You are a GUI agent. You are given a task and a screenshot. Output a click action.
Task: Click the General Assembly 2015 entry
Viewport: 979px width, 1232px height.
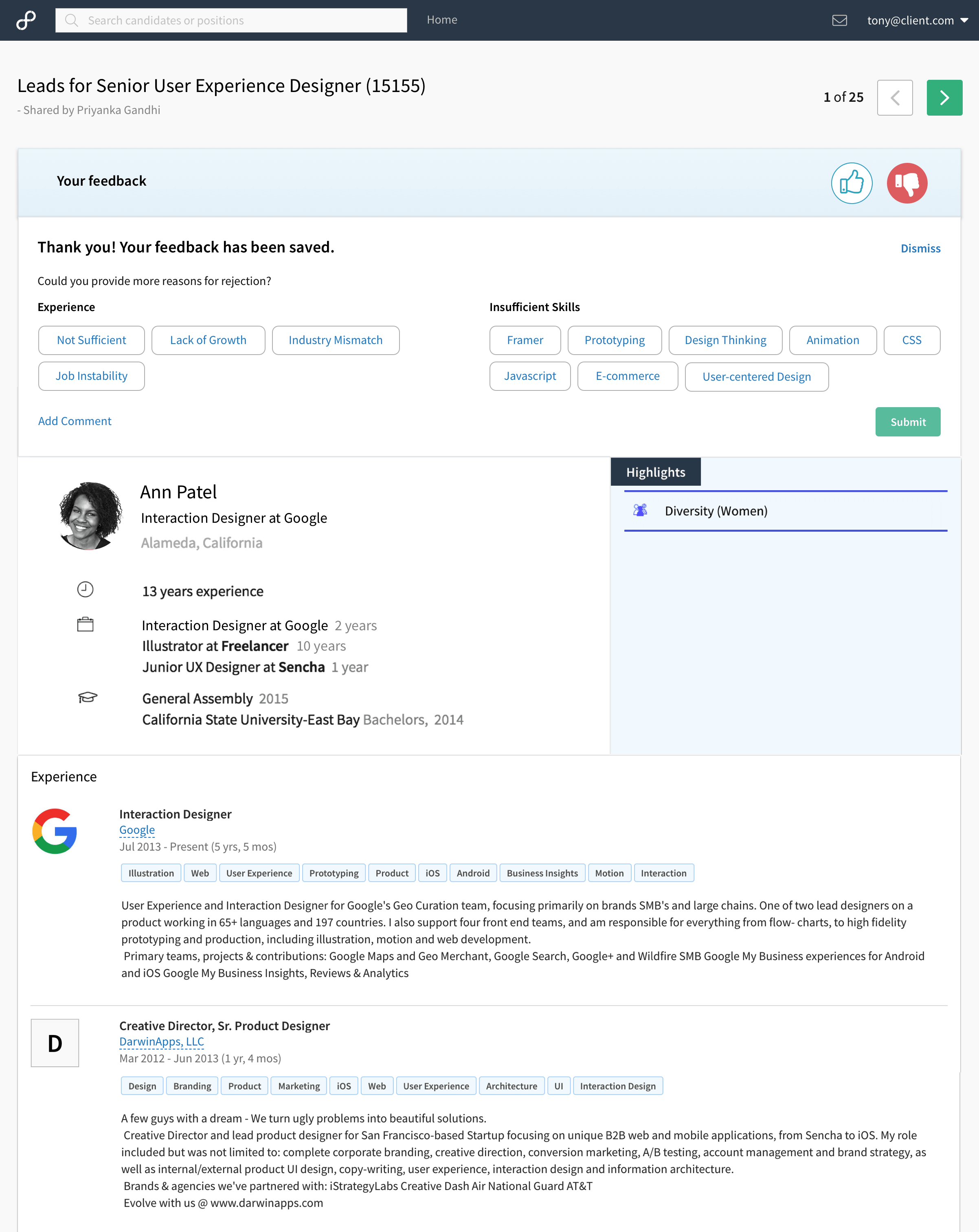(x=215, y=699)
